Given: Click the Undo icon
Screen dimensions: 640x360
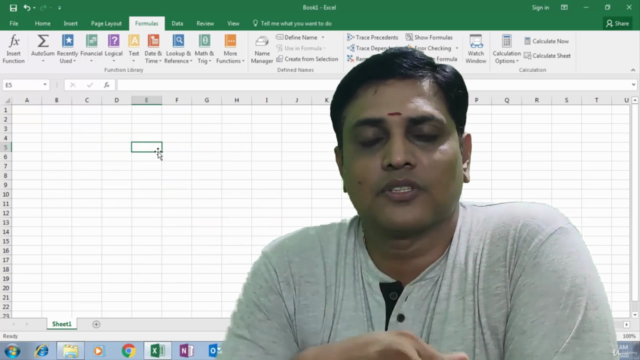Looking at the screenshot, I should (27, 8).
